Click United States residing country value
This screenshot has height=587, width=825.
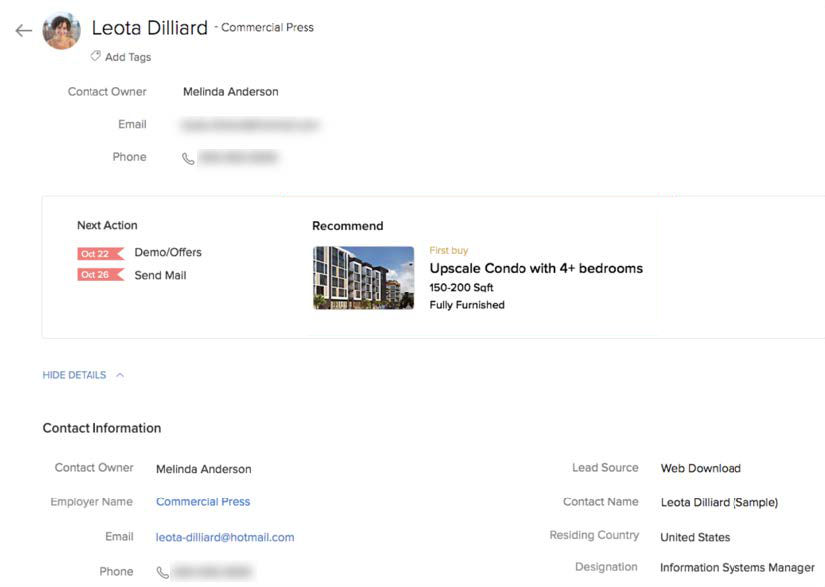[695, 537]
